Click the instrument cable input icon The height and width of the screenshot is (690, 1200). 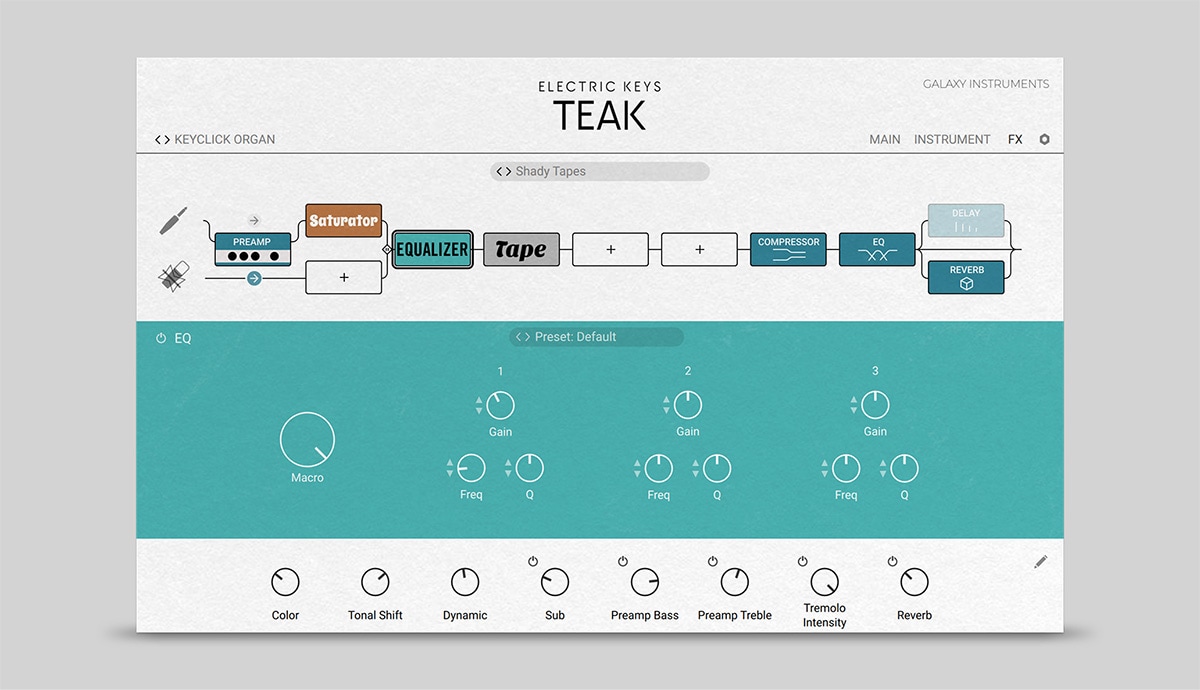(174, 220)
